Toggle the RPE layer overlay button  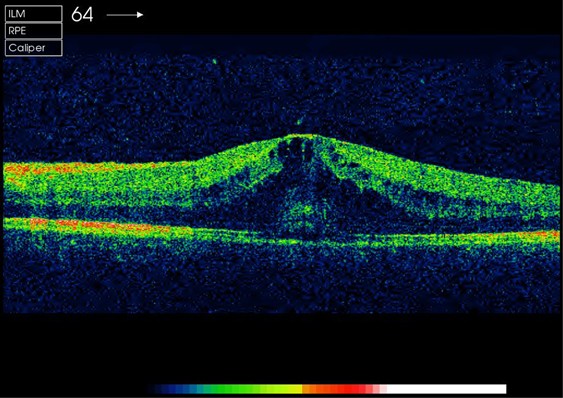[x=33, y=31]
